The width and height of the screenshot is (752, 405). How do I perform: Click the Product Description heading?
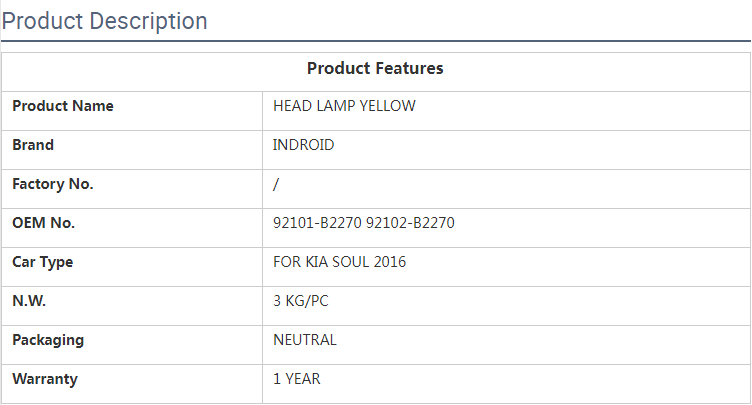coord(105,21)
